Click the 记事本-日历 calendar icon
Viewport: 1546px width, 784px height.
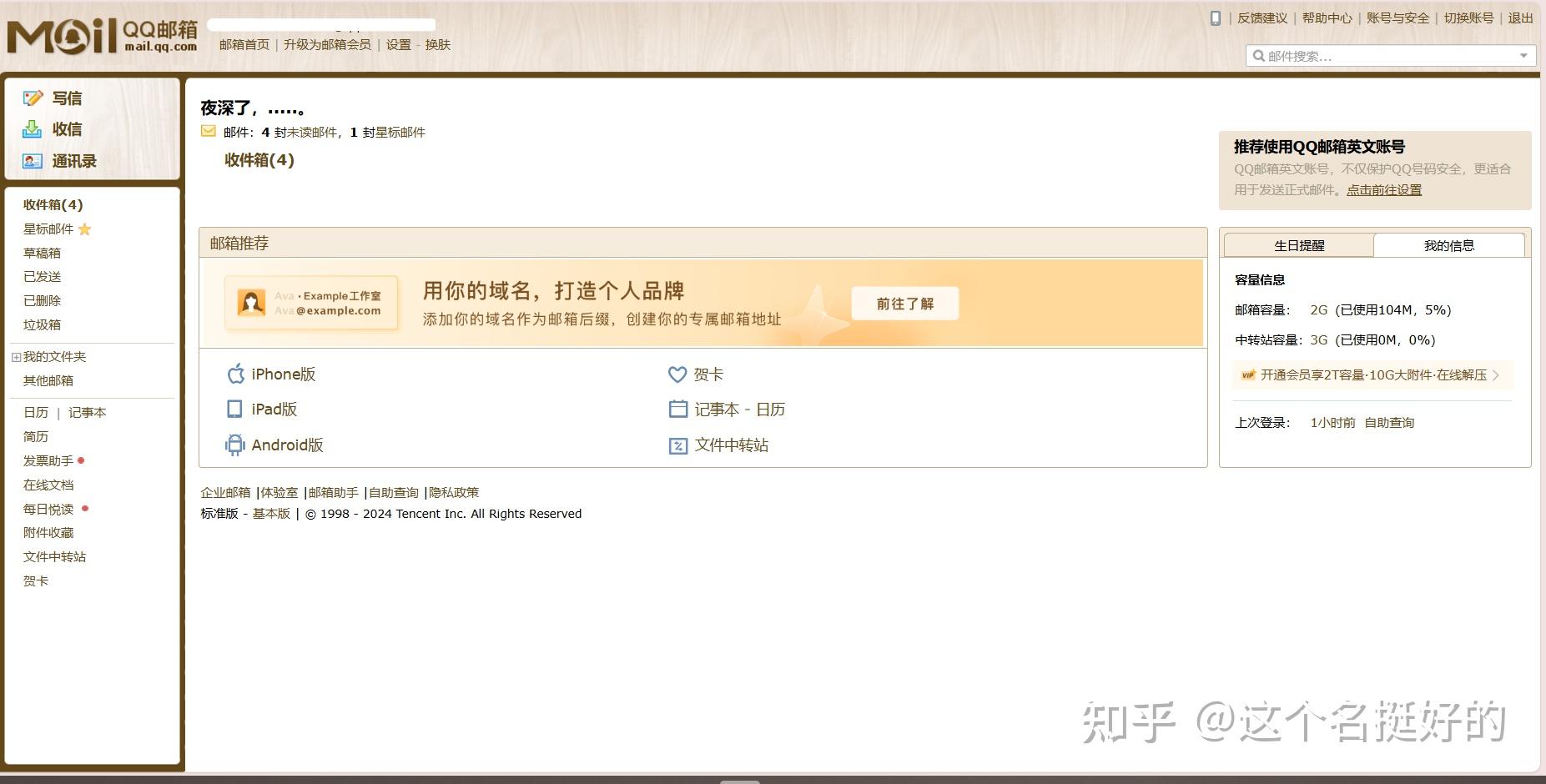coord(678,409)
